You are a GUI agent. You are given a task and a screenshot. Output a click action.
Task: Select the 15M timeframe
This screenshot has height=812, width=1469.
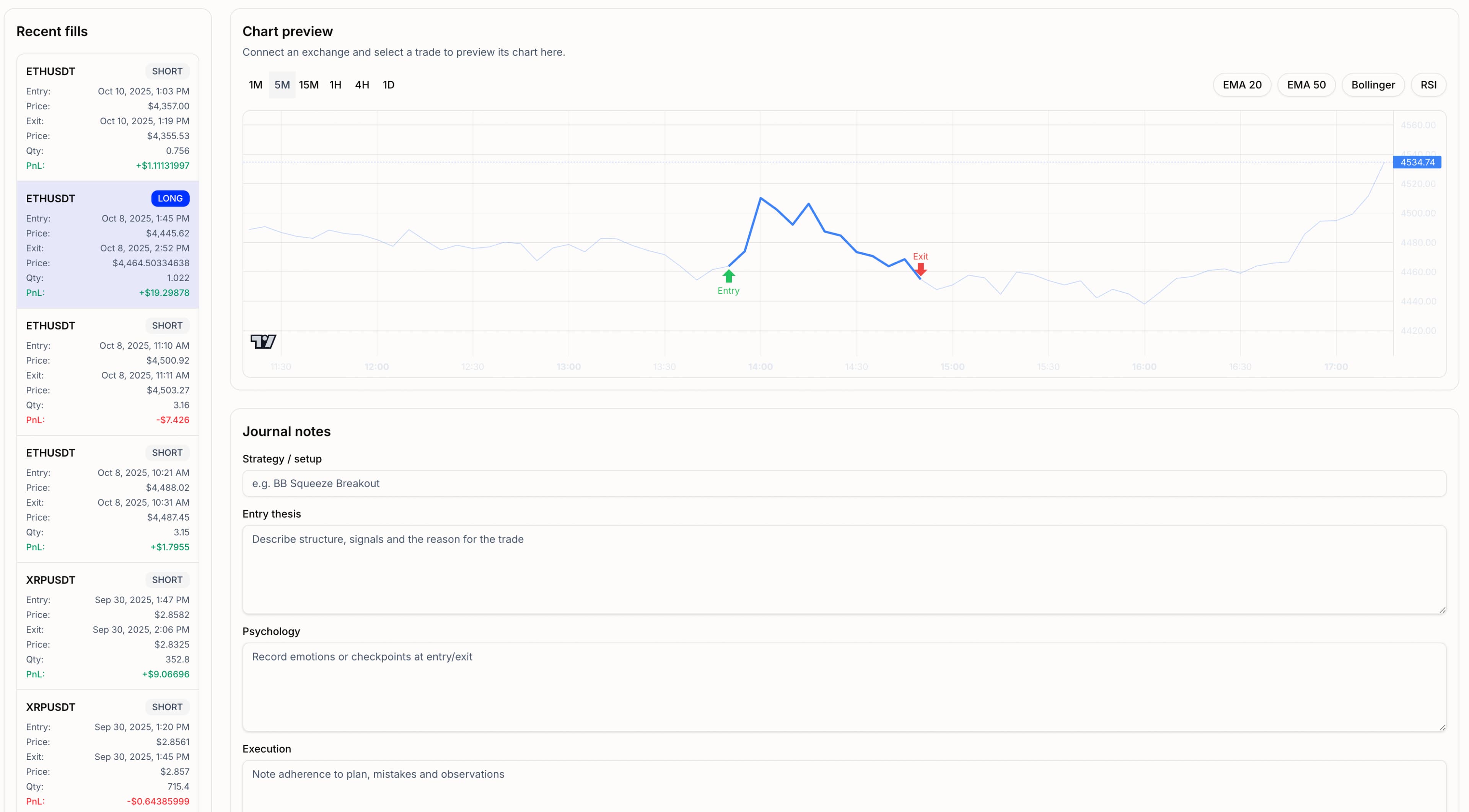tap(308, 85)
